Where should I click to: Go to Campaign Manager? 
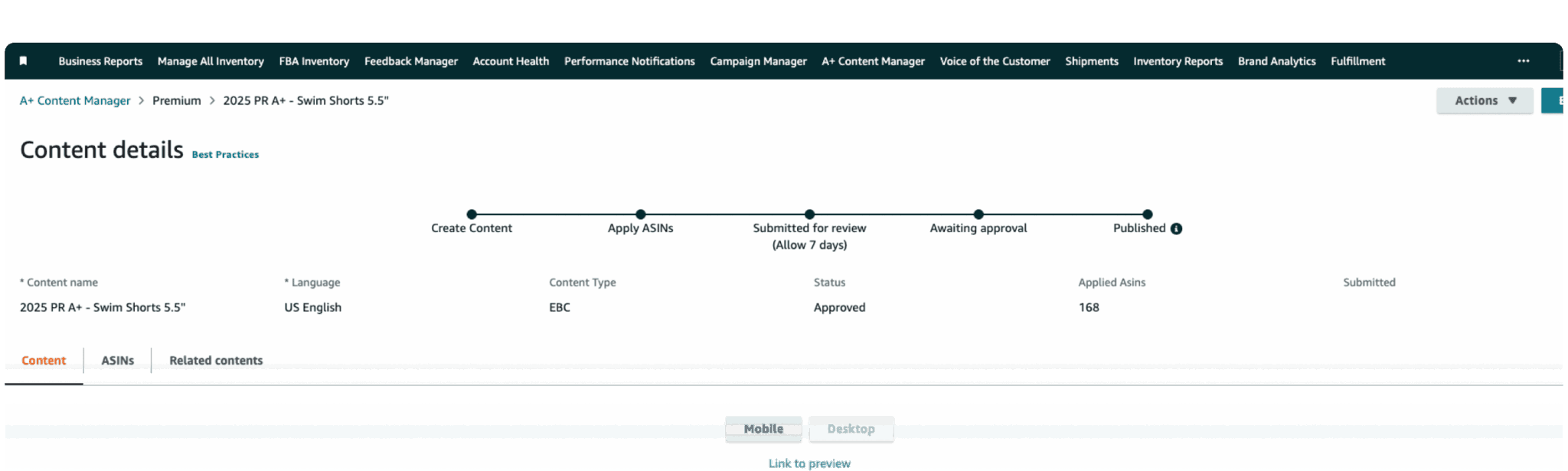coord(758,61)
